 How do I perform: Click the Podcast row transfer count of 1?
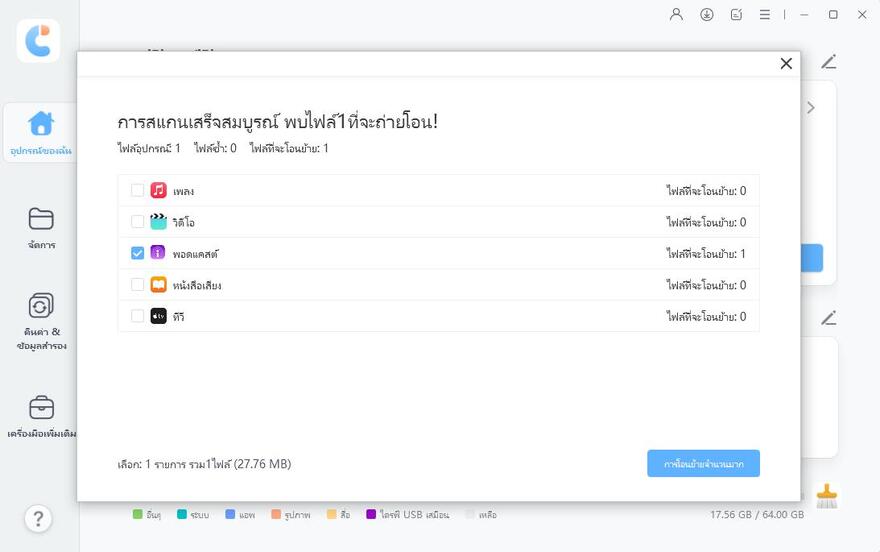click(706, 254)
